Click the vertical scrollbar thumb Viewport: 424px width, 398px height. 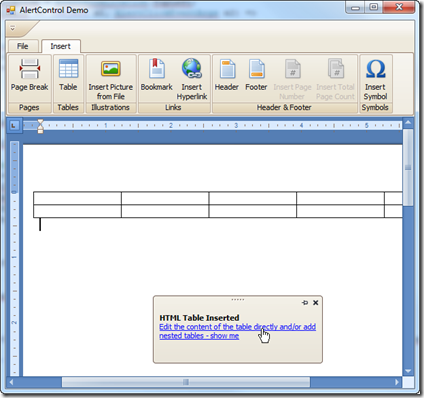(408, 168)
